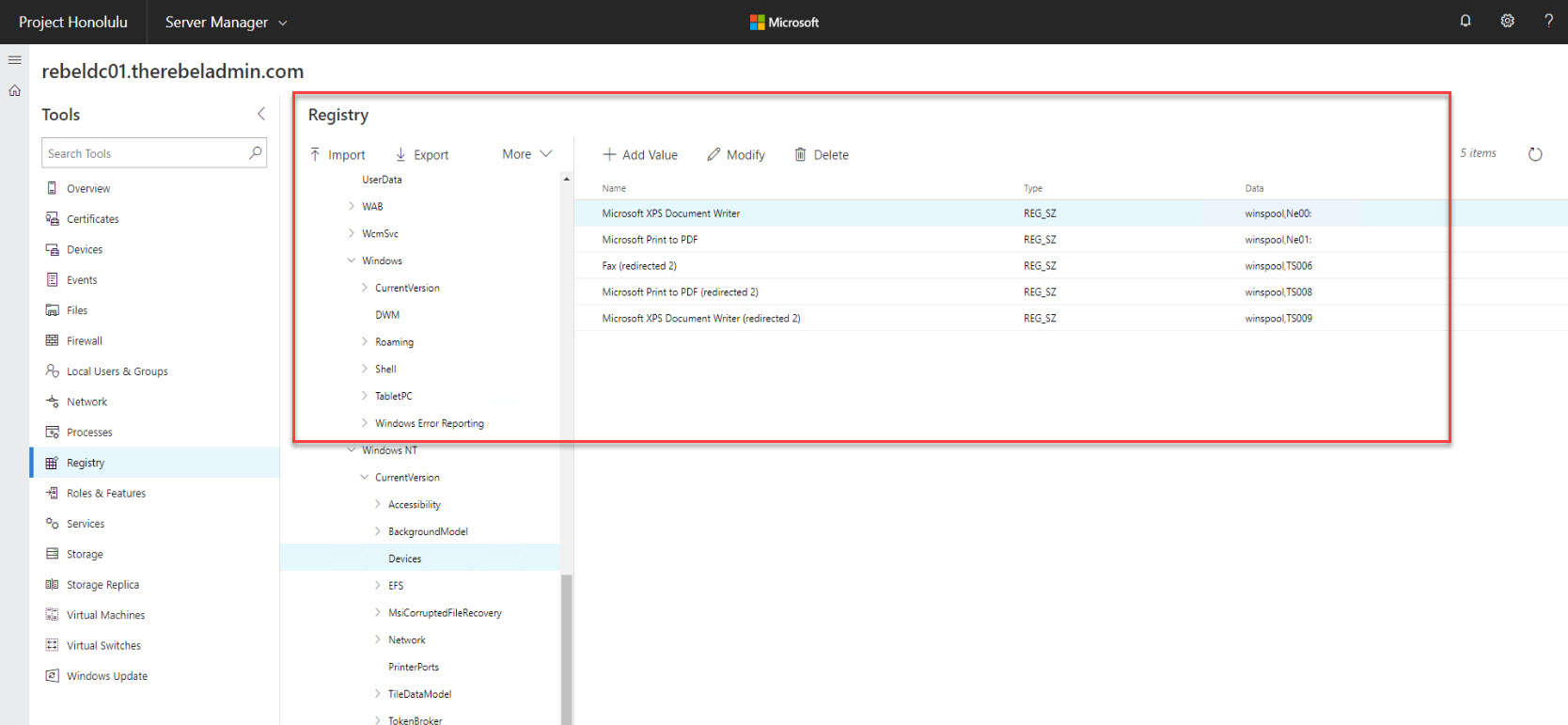This screenshot has width=1568, height=725.
Task: Click the Registry tool icon
Action: point(52,463)
